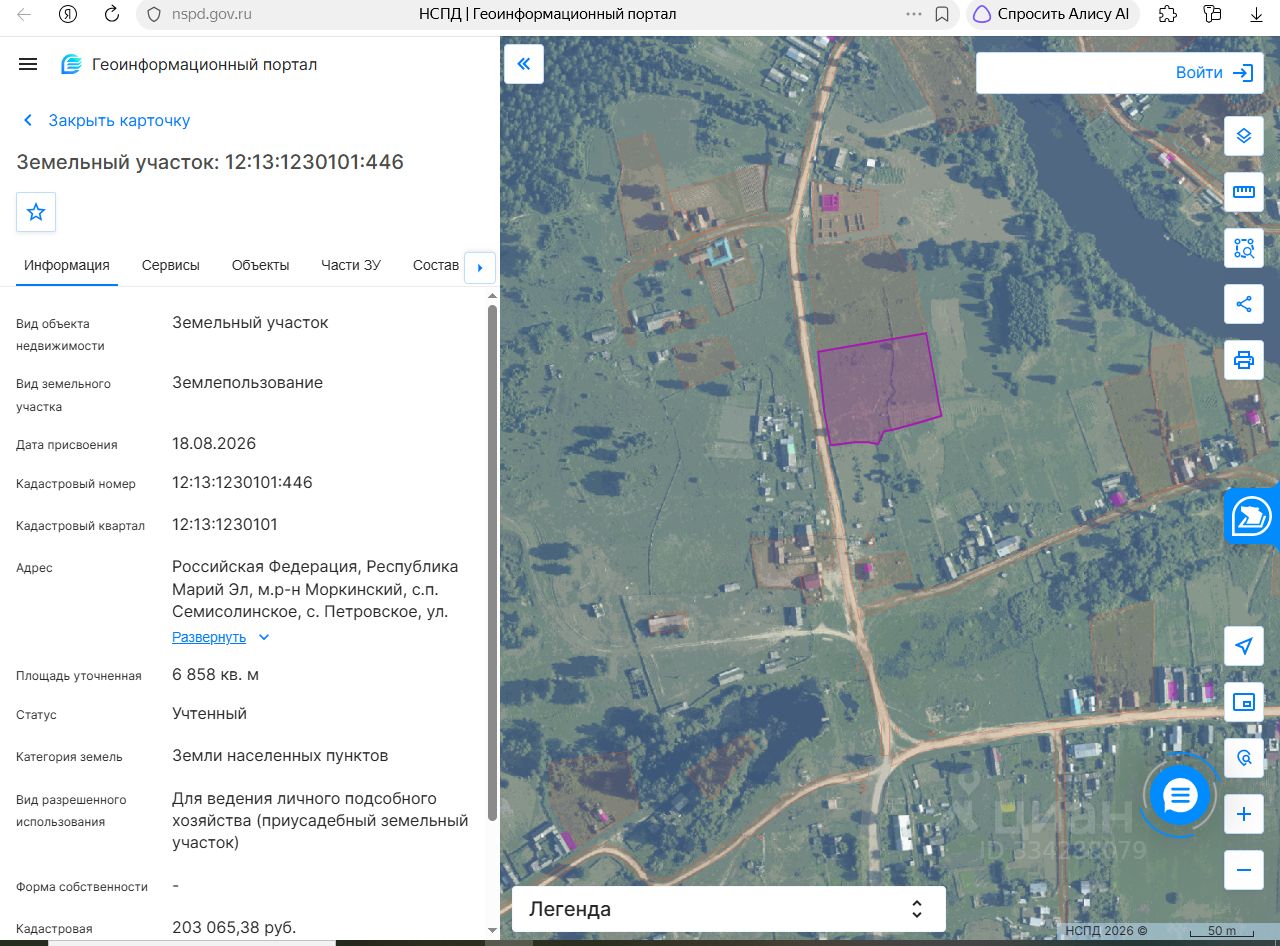
Task: Switch to the Сервисы tab
Action: coord(171,265)
